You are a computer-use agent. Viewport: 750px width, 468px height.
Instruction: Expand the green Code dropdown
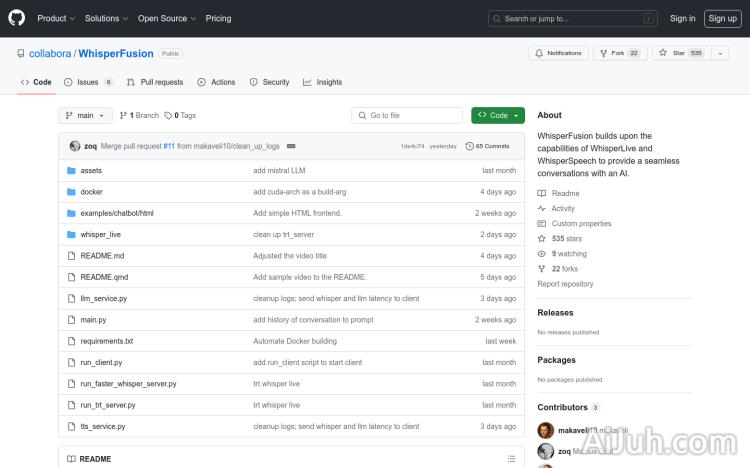coord(498,116)
